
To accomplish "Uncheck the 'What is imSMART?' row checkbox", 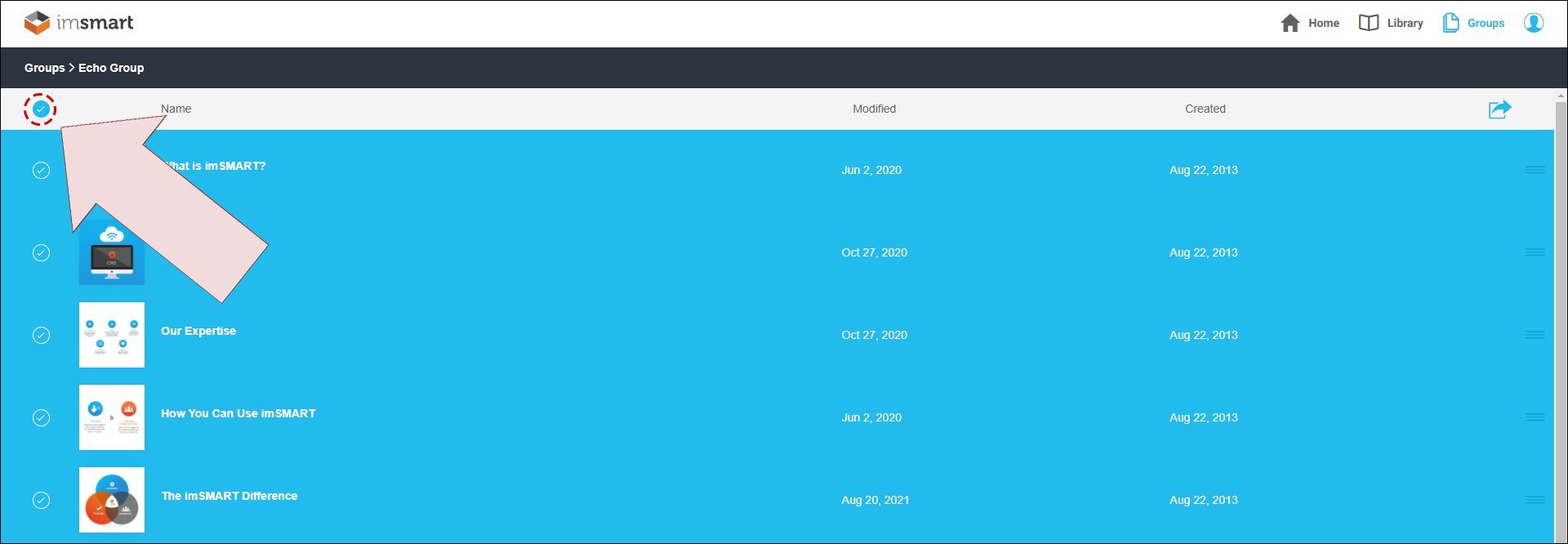I will [x=41, y=170].
